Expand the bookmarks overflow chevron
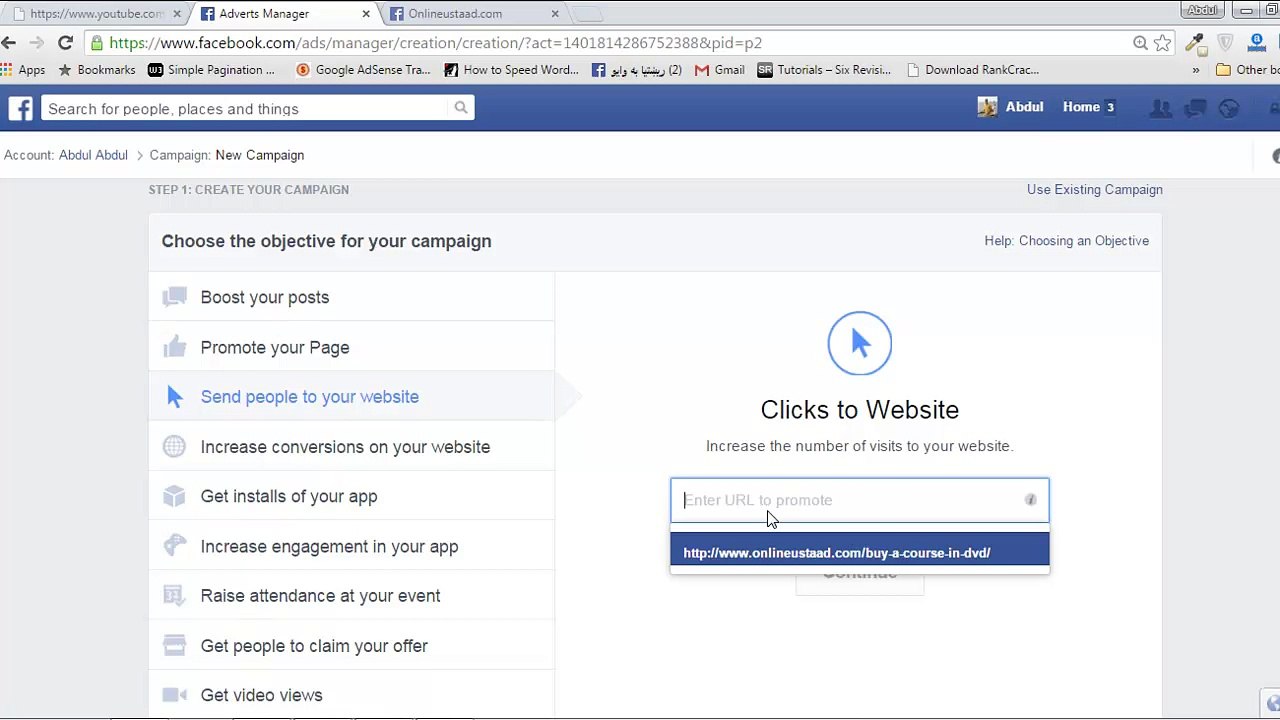The height and width of the screenshot is (720, 1280). (x=1195, y=70)
